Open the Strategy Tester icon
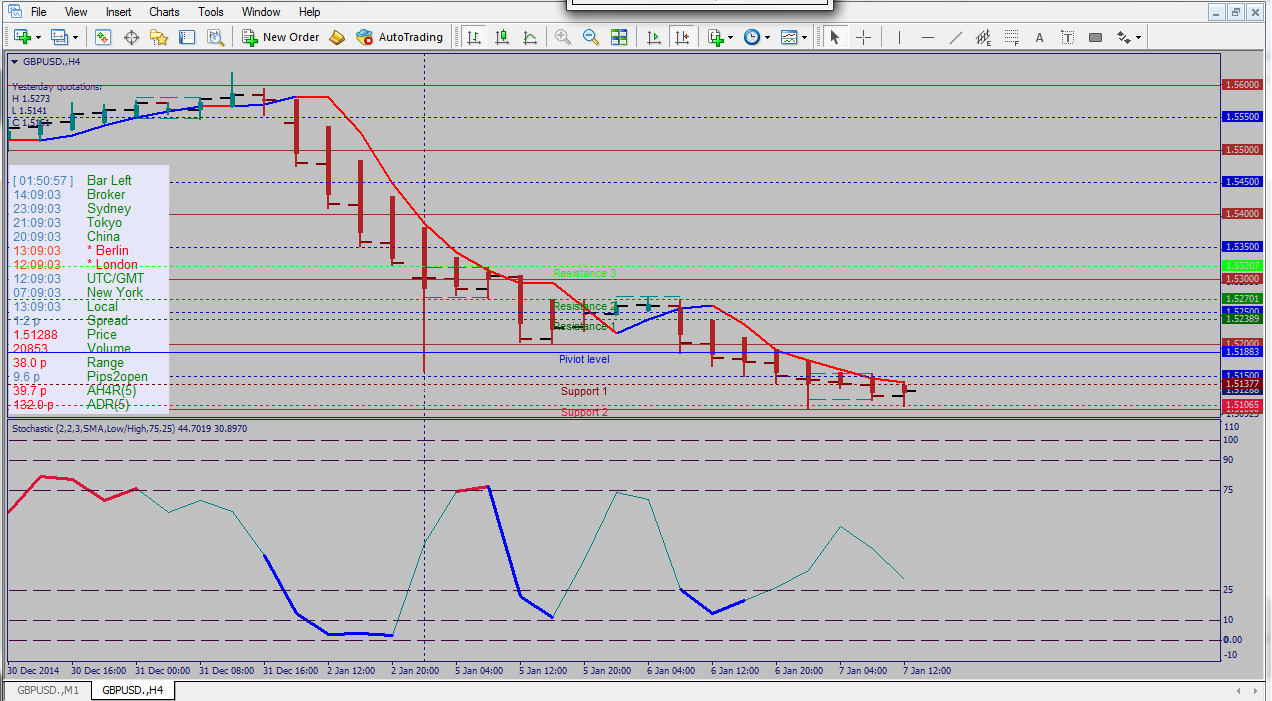This screenshot has height=701, width=1272. [x=215, y=37]
